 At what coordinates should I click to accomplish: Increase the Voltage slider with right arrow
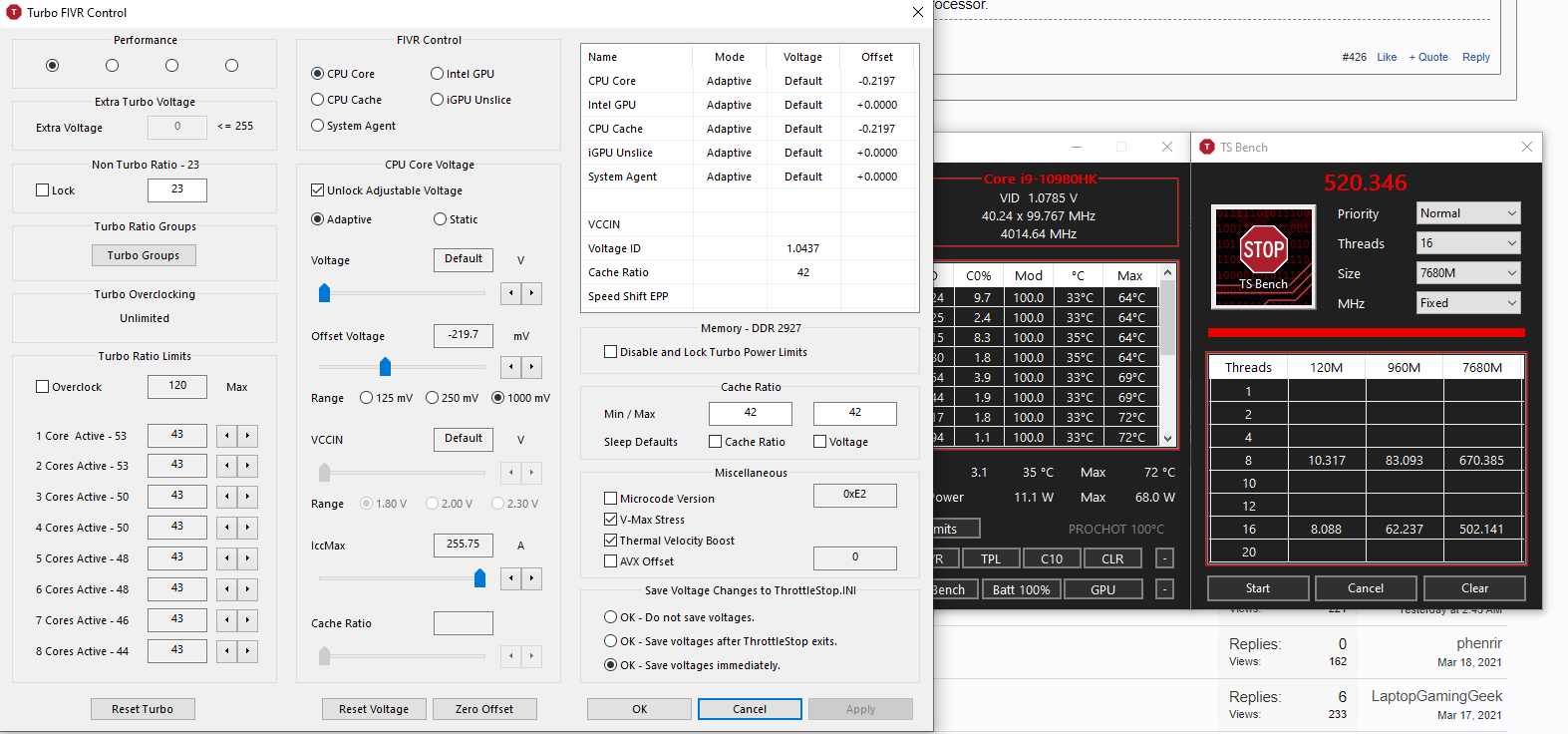(532, 292)
